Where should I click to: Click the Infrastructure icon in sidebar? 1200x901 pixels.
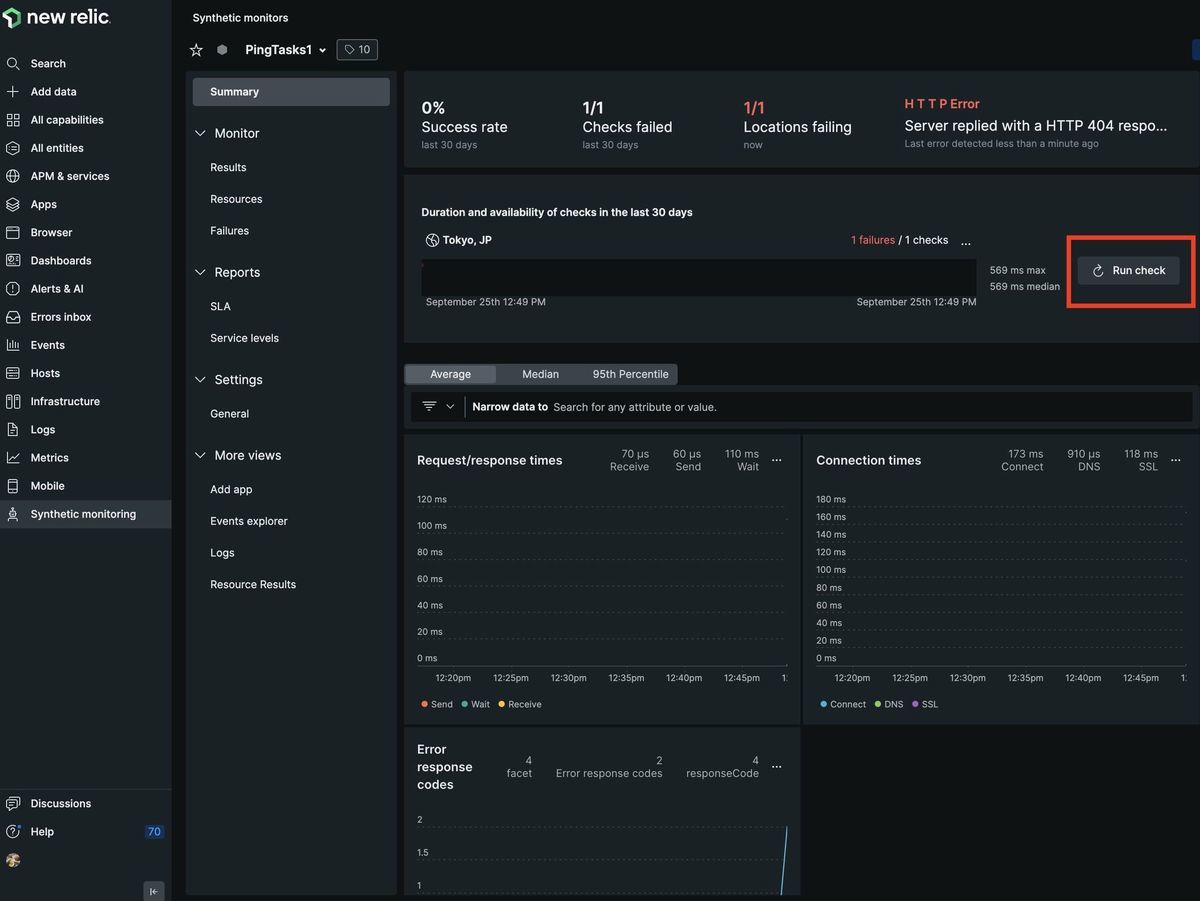13,401
